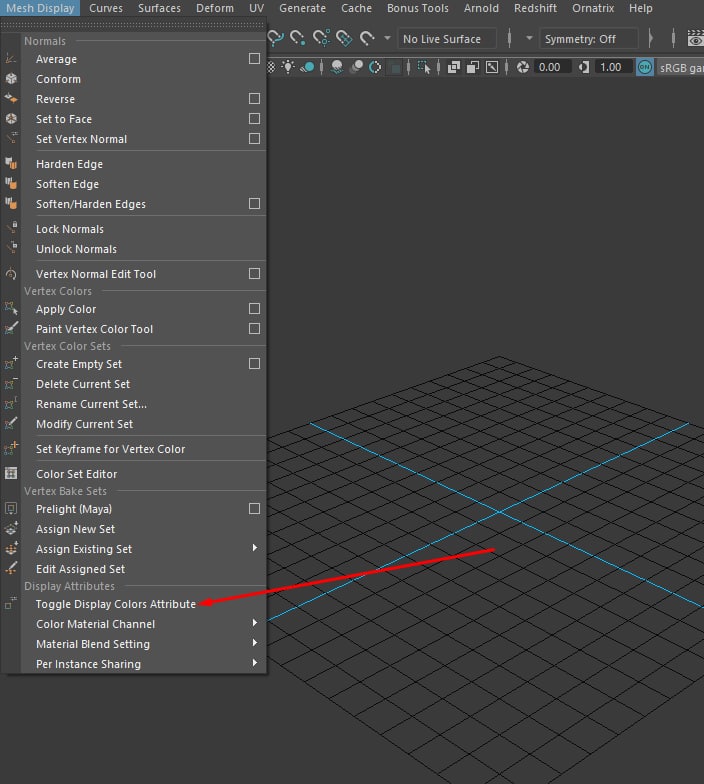Click the Lock Normals padlock icon
The image size is (704, 784).
(12, 228)
